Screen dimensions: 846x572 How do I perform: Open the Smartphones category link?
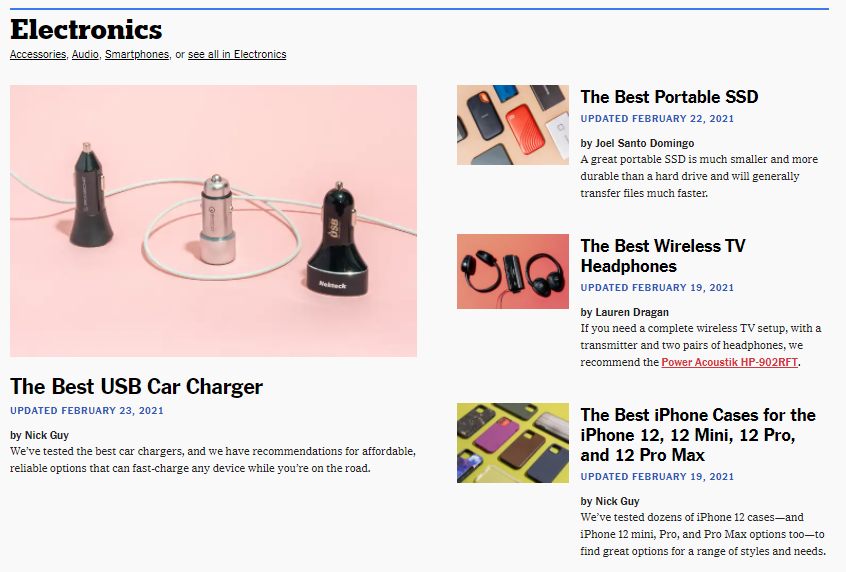[137, 55]
